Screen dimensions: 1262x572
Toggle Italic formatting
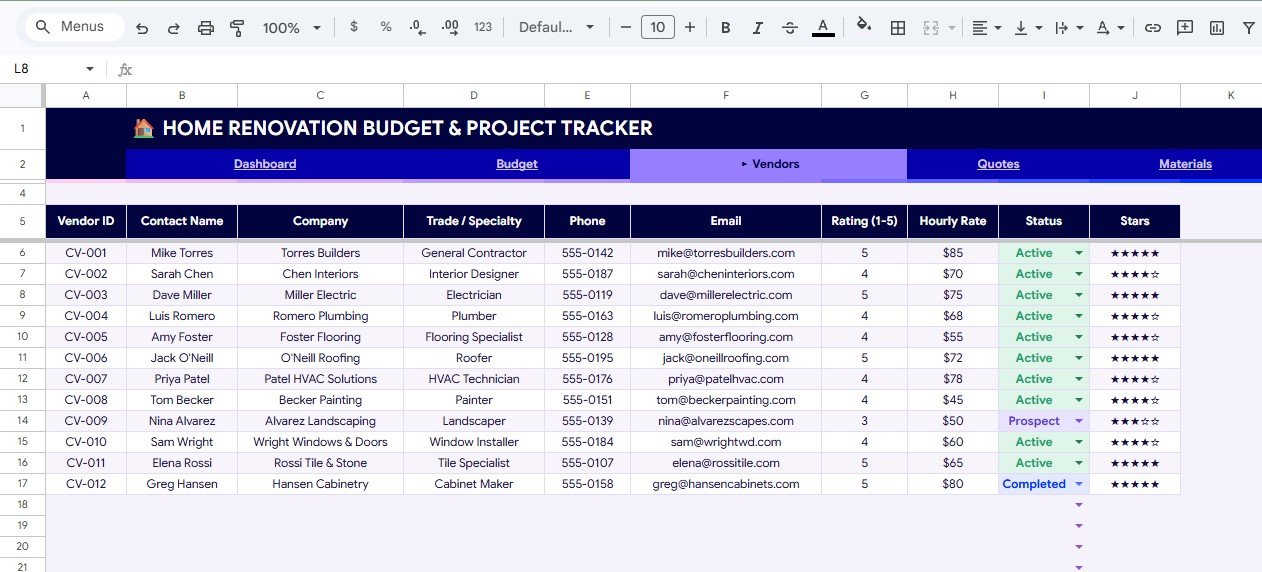pyautogui.click(x=758, y=28)
